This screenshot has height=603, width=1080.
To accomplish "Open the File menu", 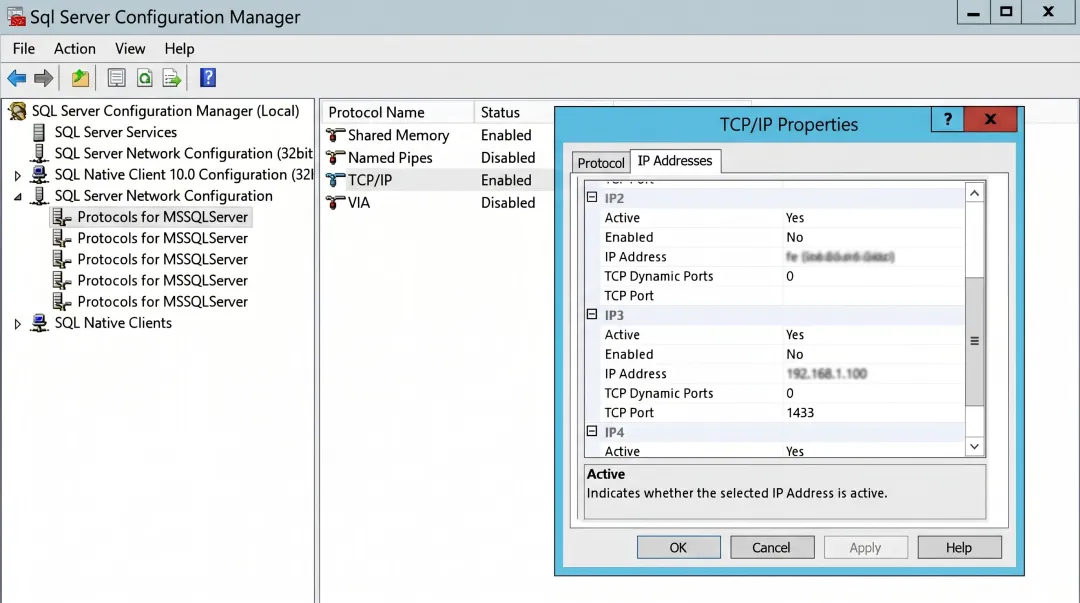I will tap(23, 49).
